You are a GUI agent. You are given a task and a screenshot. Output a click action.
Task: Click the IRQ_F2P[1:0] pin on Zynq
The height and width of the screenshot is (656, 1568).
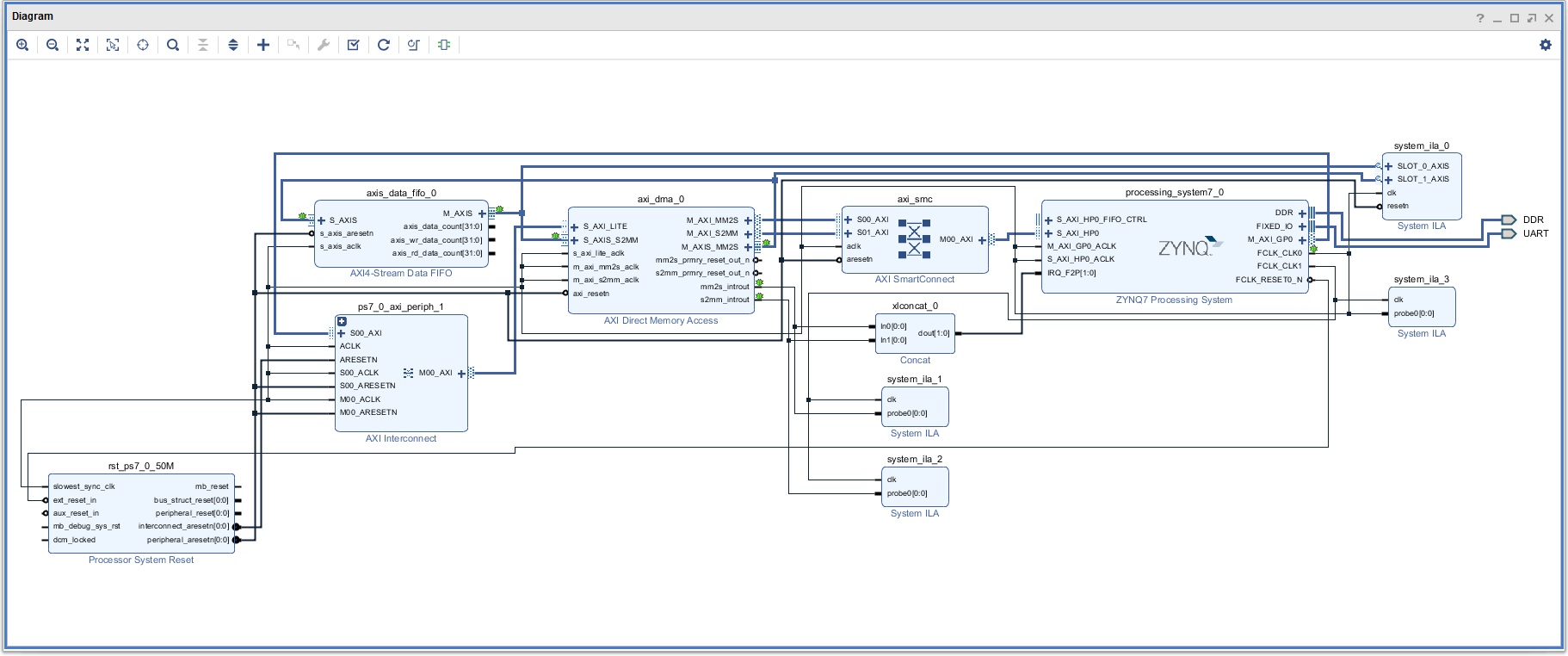click(1071, 273)
